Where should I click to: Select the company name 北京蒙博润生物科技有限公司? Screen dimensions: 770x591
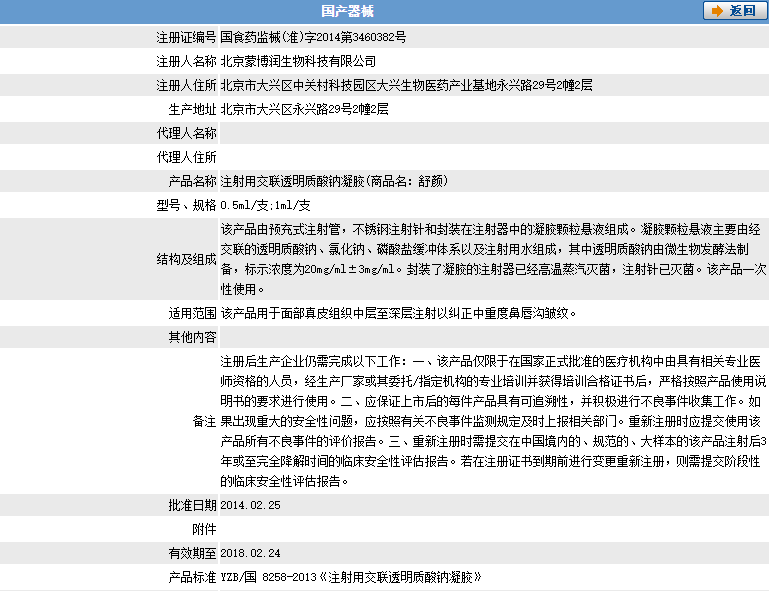(298, 61)
